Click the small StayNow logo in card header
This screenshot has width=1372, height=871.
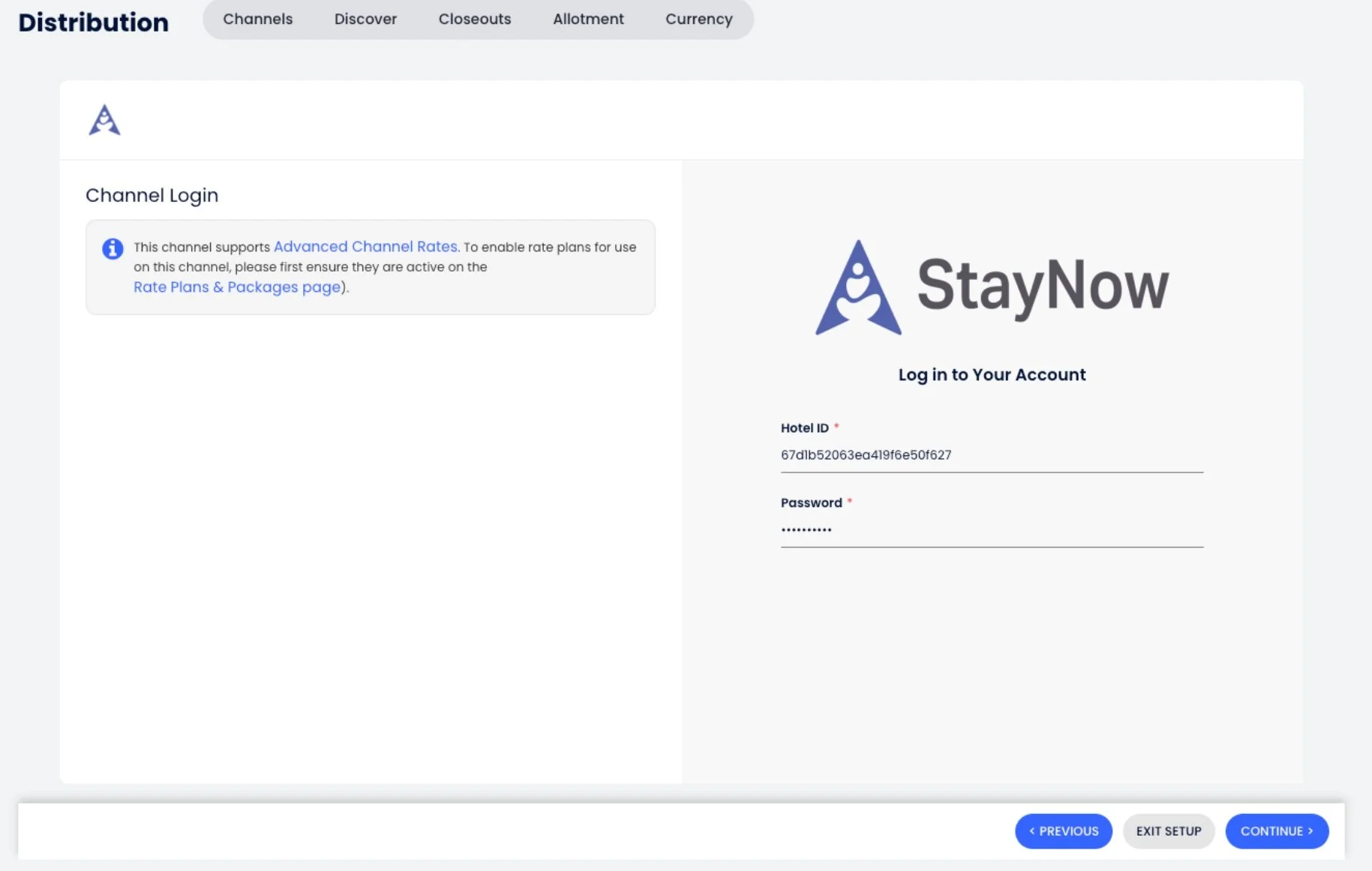[x=104, y=120]
